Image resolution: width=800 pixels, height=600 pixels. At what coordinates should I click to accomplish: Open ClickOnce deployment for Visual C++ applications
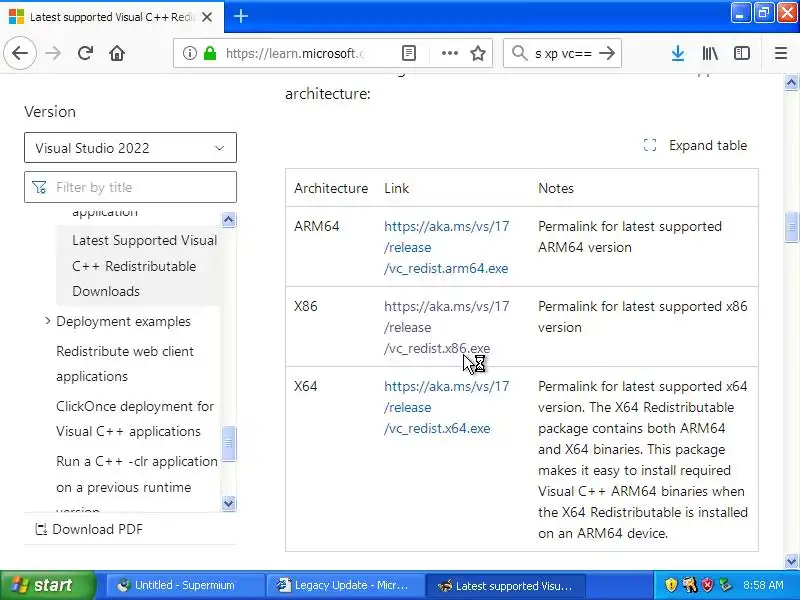click(135, 419)
